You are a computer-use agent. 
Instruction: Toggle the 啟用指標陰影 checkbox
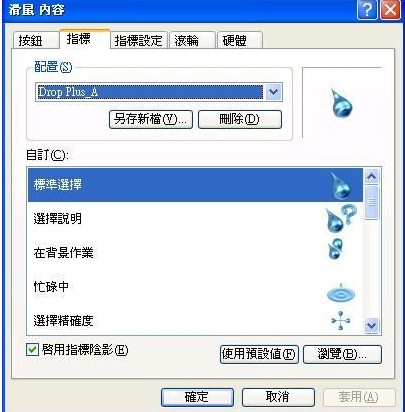tap(32, 350)
